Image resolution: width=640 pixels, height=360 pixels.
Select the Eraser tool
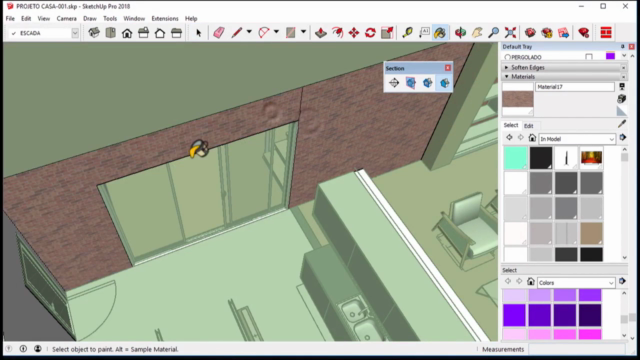[x=219, y=33]
